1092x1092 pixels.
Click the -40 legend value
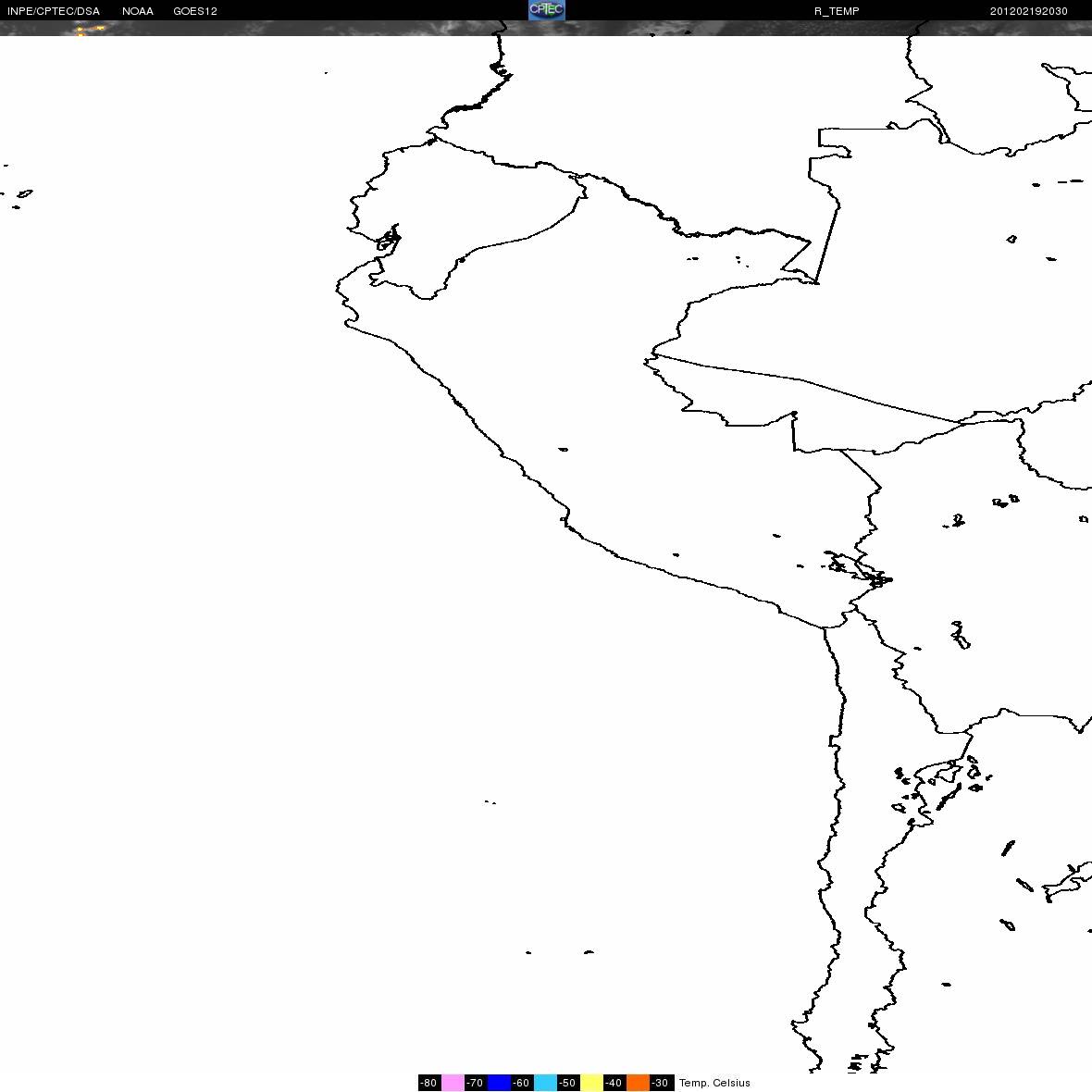pyautogui.click(x=614, y=1082)
